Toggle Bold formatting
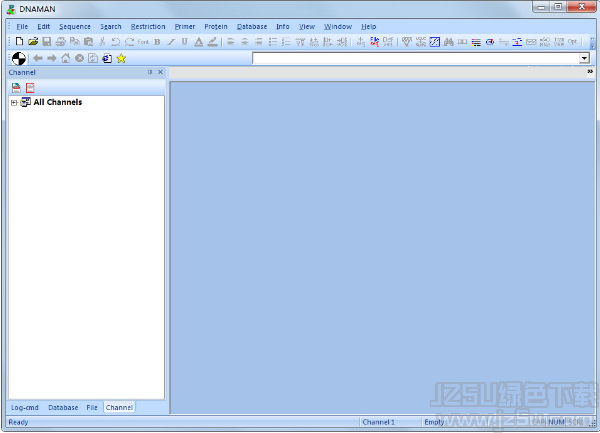Screen dimensions: 600x433 [x=157, y=42]
